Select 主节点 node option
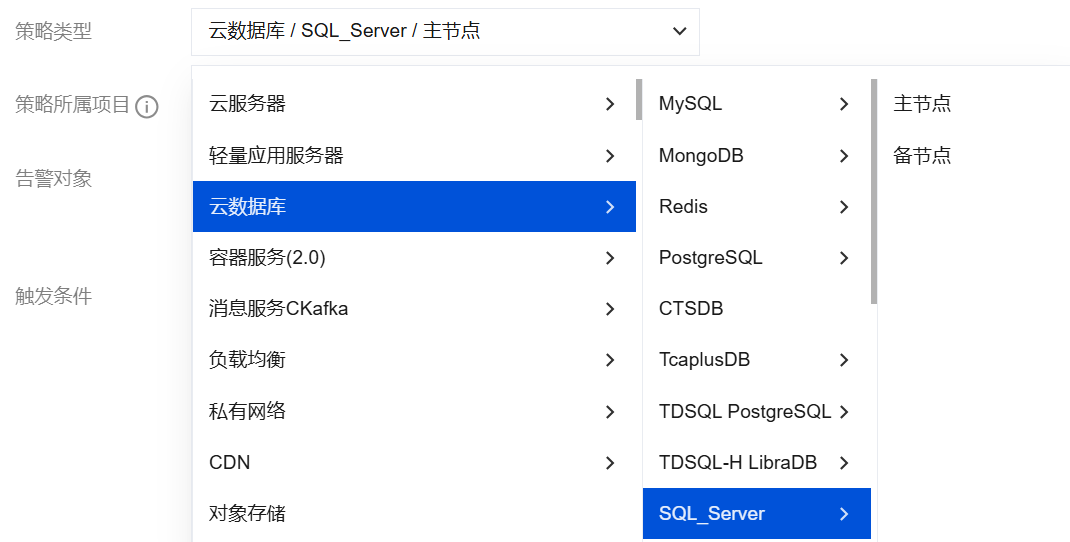Screen dimensions: 1070x542 coord(922,104)
